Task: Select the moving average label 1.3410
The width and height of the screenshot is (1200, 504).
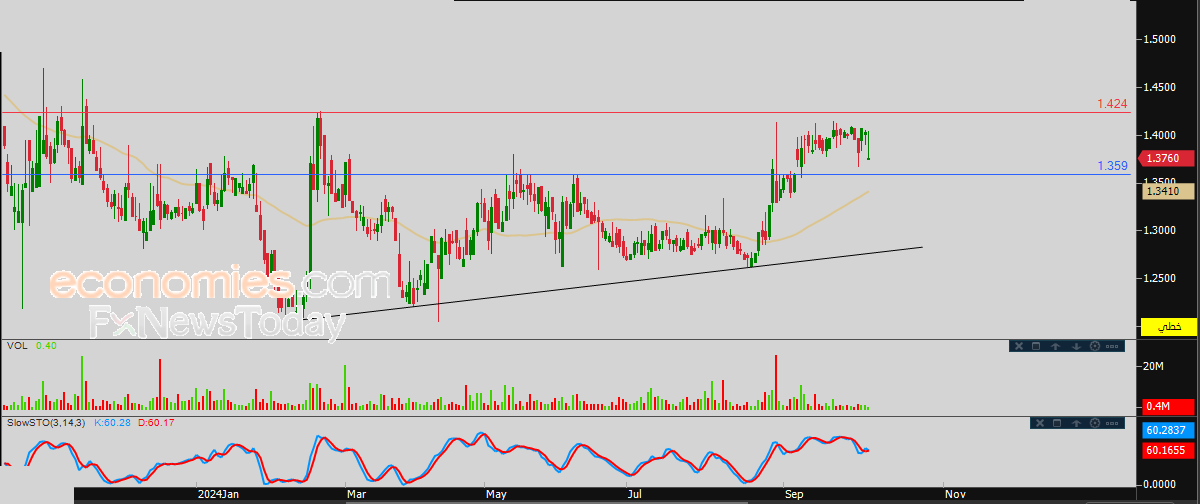Action: pyautogui.click(x=1167, y=191)
